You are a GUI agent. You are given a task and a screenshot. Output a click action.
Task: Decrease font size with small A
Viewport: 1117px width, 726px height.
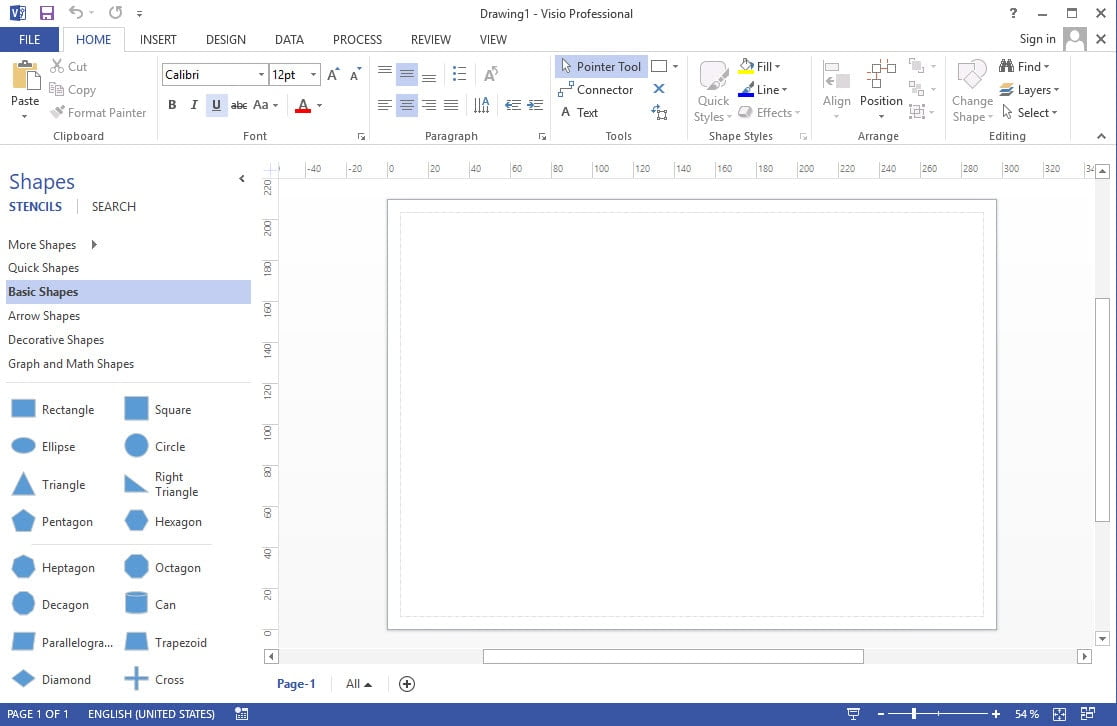point(355,75)
